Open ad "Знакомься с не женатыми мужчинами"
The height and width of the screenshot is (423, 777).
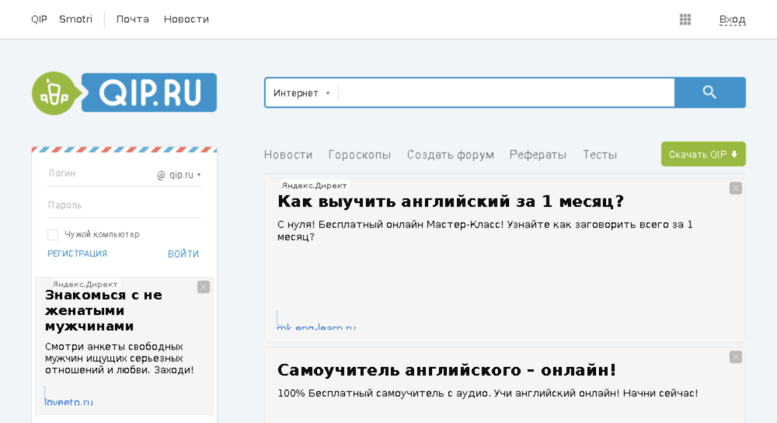tap(104, 311)
